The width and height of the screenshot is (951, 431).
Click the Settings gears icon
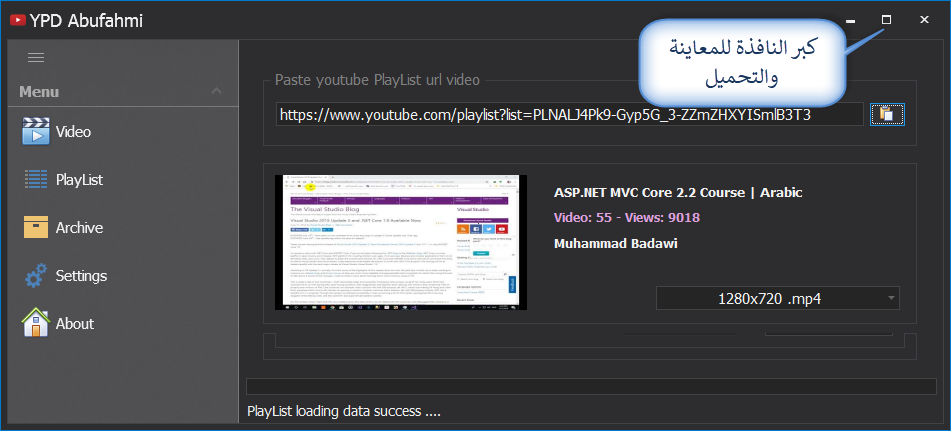36,276
